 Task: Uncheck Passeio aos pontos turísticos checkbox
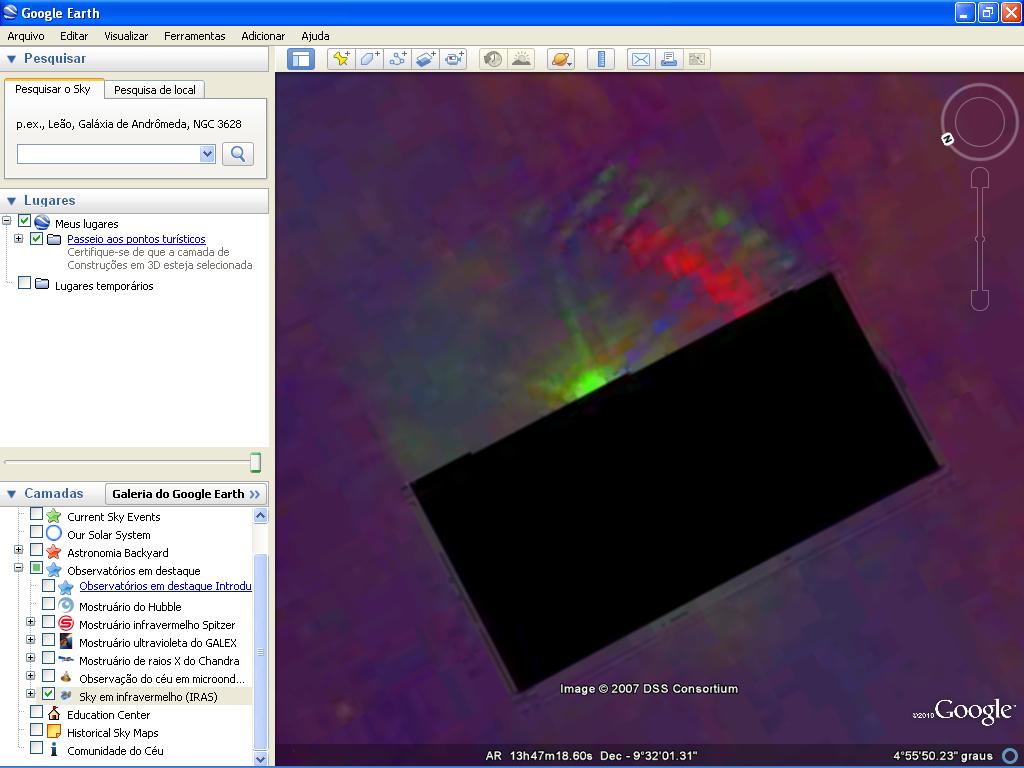click(37, 239)
